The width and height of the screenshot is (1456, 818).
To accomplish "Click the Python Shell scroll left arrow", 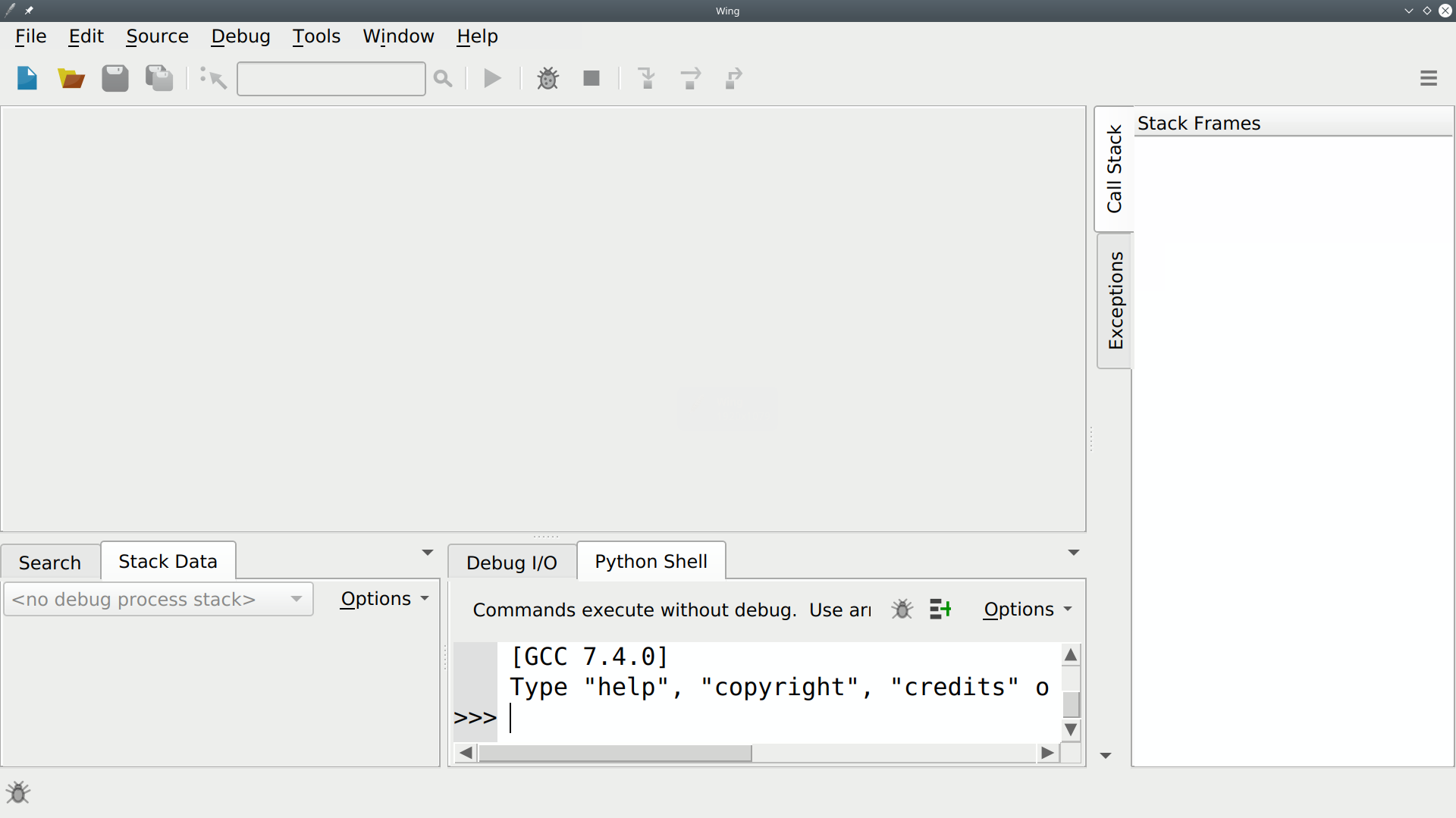I will click(466, 753).
